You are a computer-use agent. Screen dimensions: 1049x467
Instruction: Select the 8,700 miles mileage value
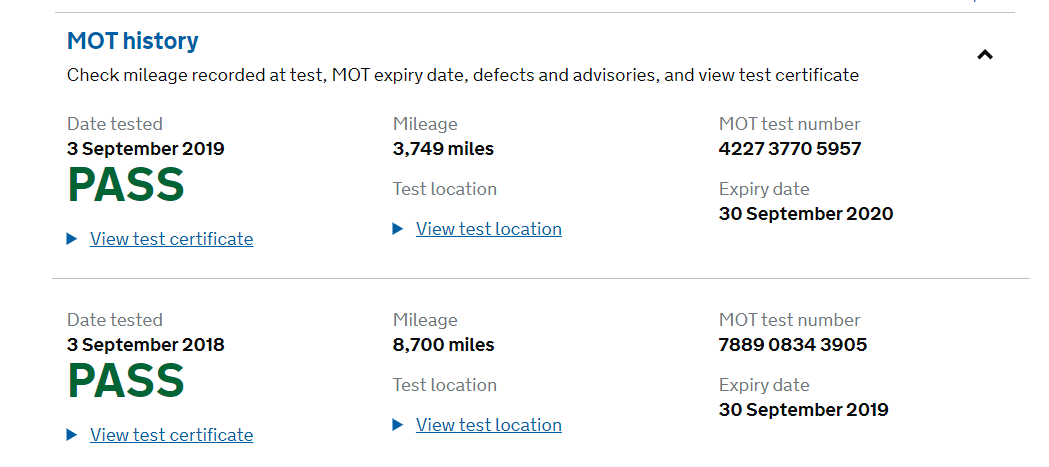click(x=443, y=345)
